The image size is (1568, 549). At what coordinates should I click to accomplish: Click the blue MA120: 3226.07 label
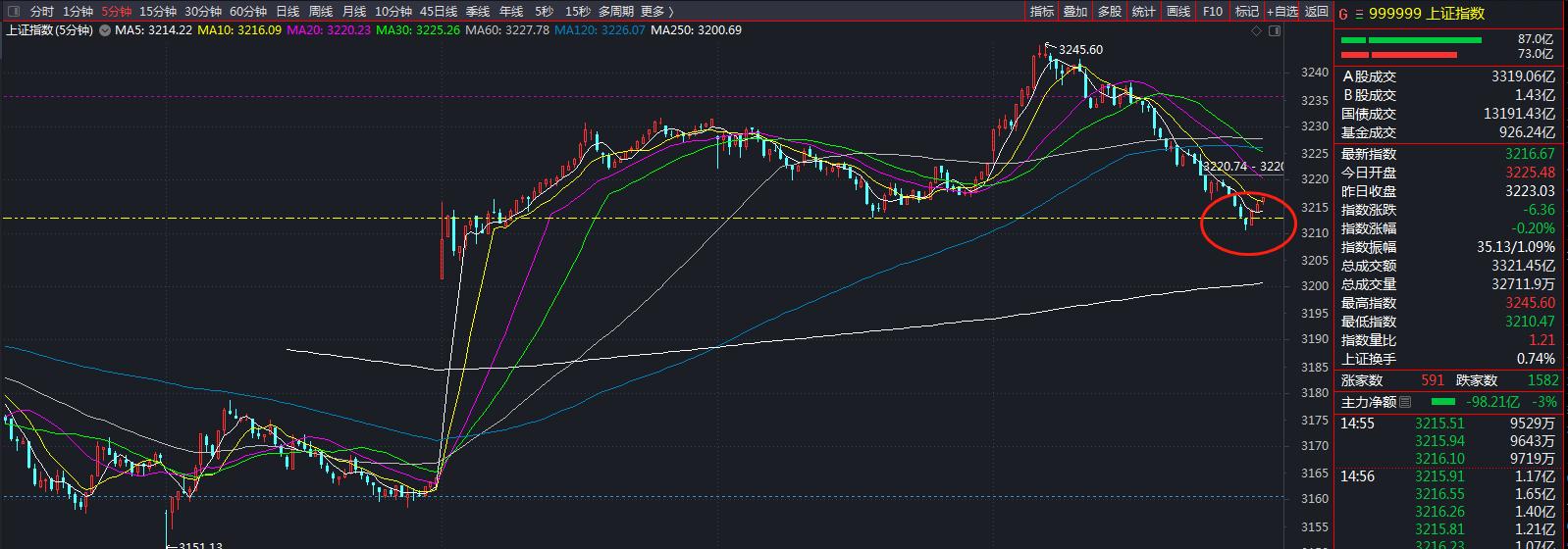[600, 30]
